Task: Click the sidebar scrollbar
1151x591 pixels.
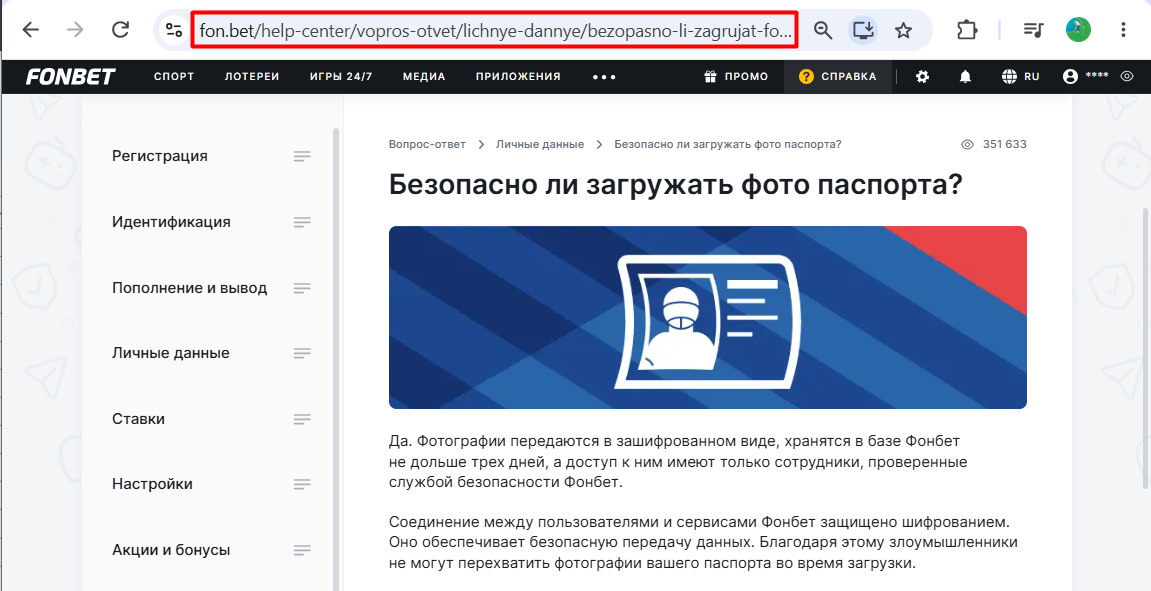Action: pyautogui.click(x=336, y=360)
